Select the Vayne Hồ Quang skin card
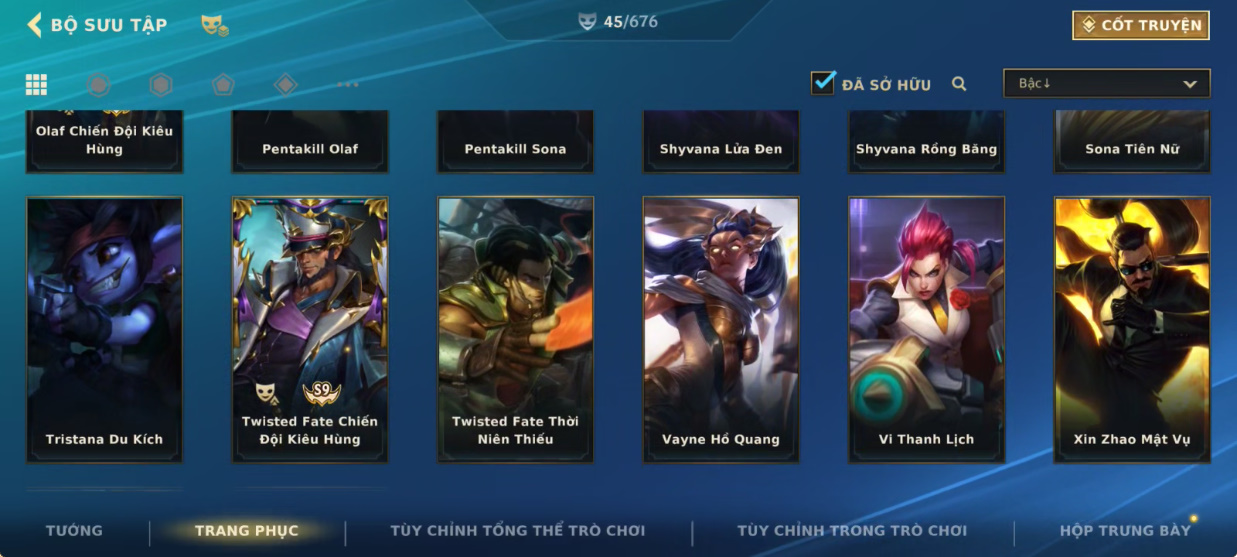This screenshot has width=1237, height=557. tap(721, 329)
